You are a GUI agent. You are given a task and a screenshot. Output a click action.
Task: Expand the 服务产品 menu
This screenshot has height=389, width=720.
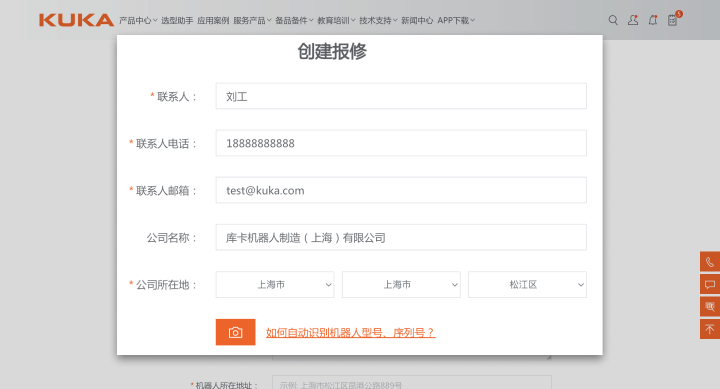point(252,20)
